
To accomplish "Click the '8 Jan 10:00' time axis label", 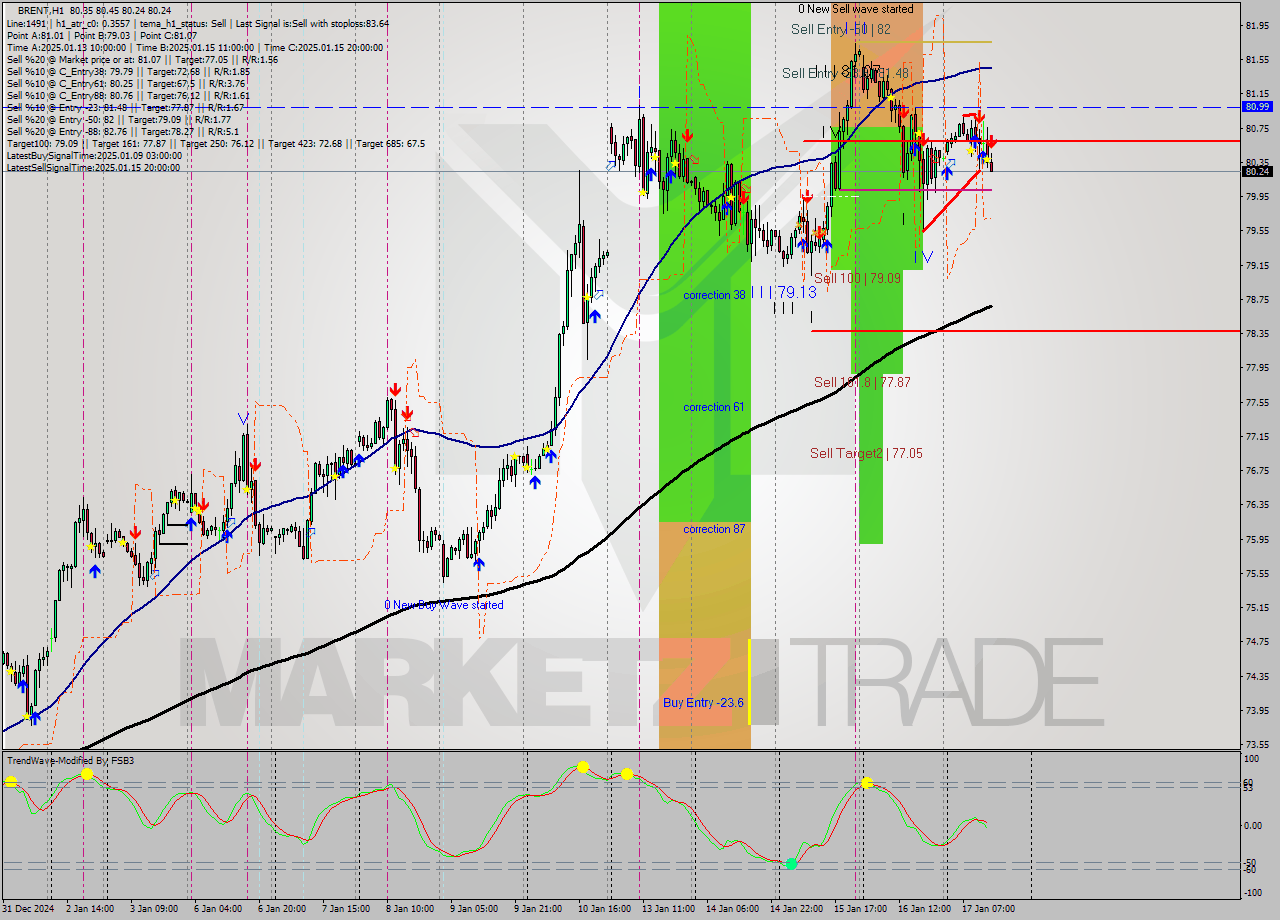I will [x=408, y=909].
